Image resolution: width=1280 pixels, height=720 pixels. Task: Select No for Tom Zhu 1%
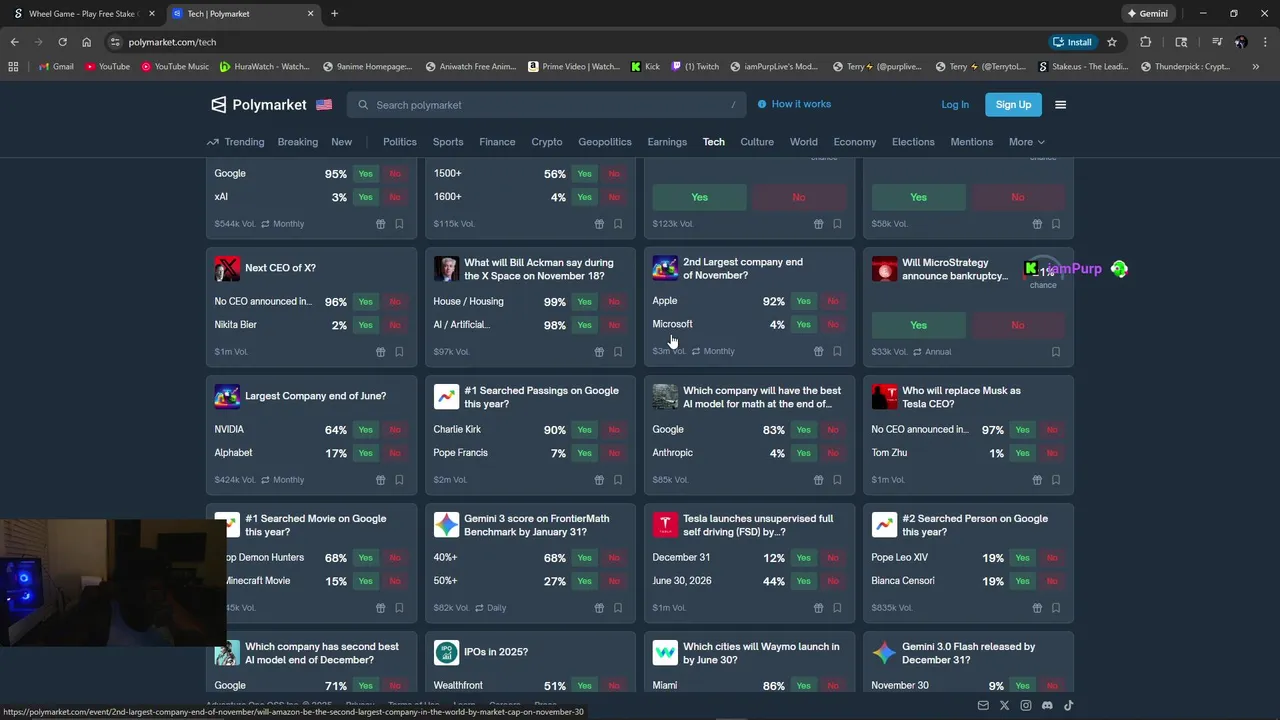tap(1052, 453)
